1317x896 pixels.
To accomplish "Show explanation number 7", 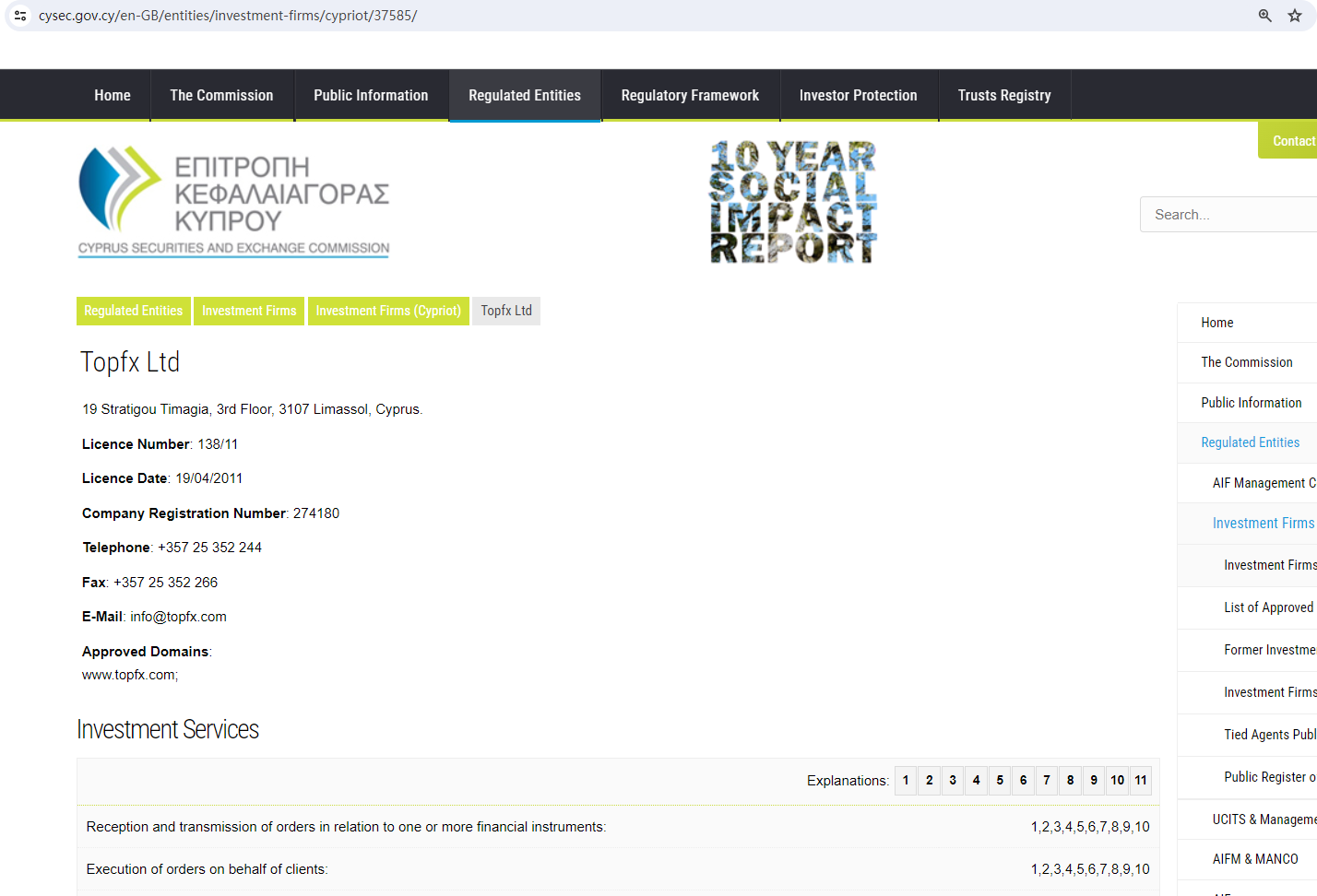I will [x=1047, y=781].
